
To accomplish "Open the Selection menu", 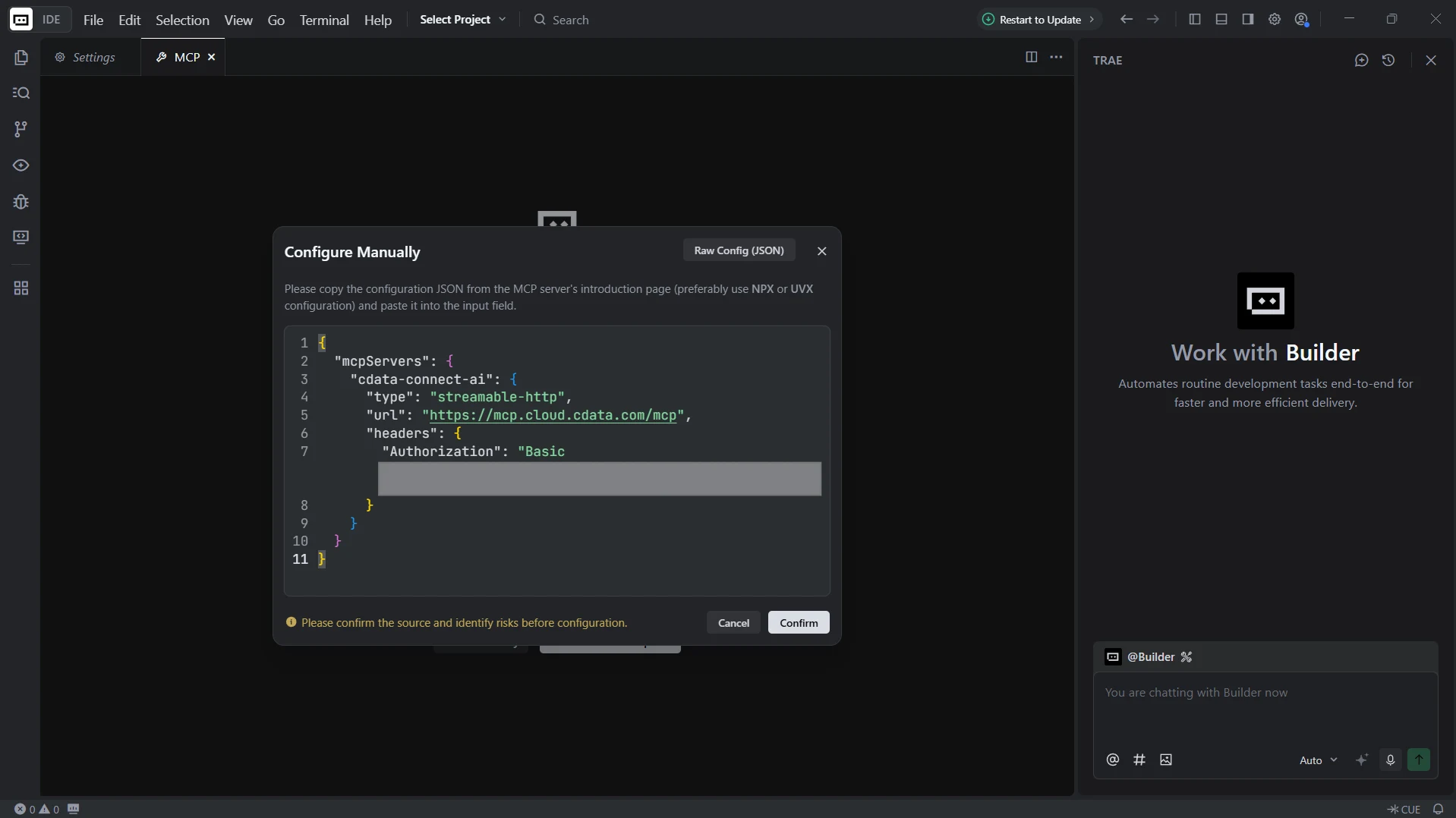I will [182, 20].
